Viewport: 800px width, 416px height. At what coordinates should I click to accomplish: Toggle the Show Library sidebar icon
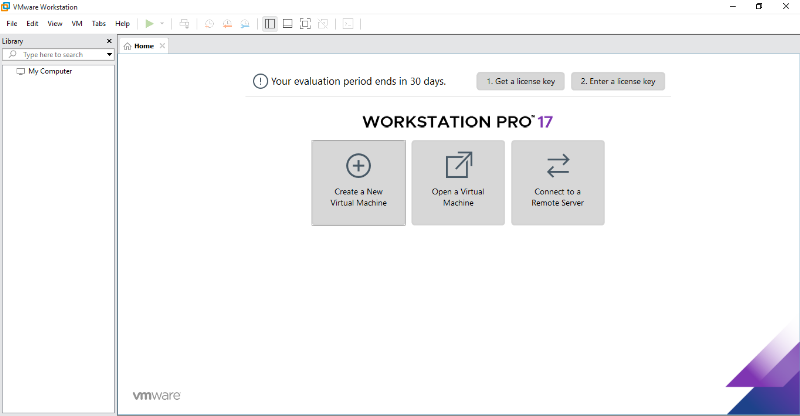[x=270, y=23]
